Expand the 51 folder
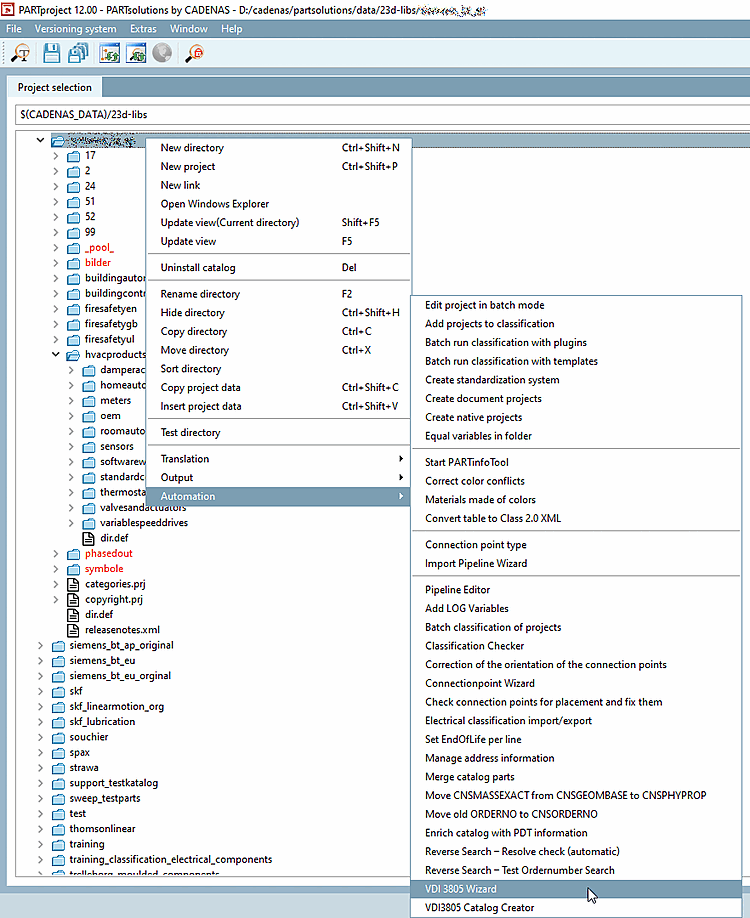The width and height of the screenshot is (750, 918). click(x=56, y=201)
